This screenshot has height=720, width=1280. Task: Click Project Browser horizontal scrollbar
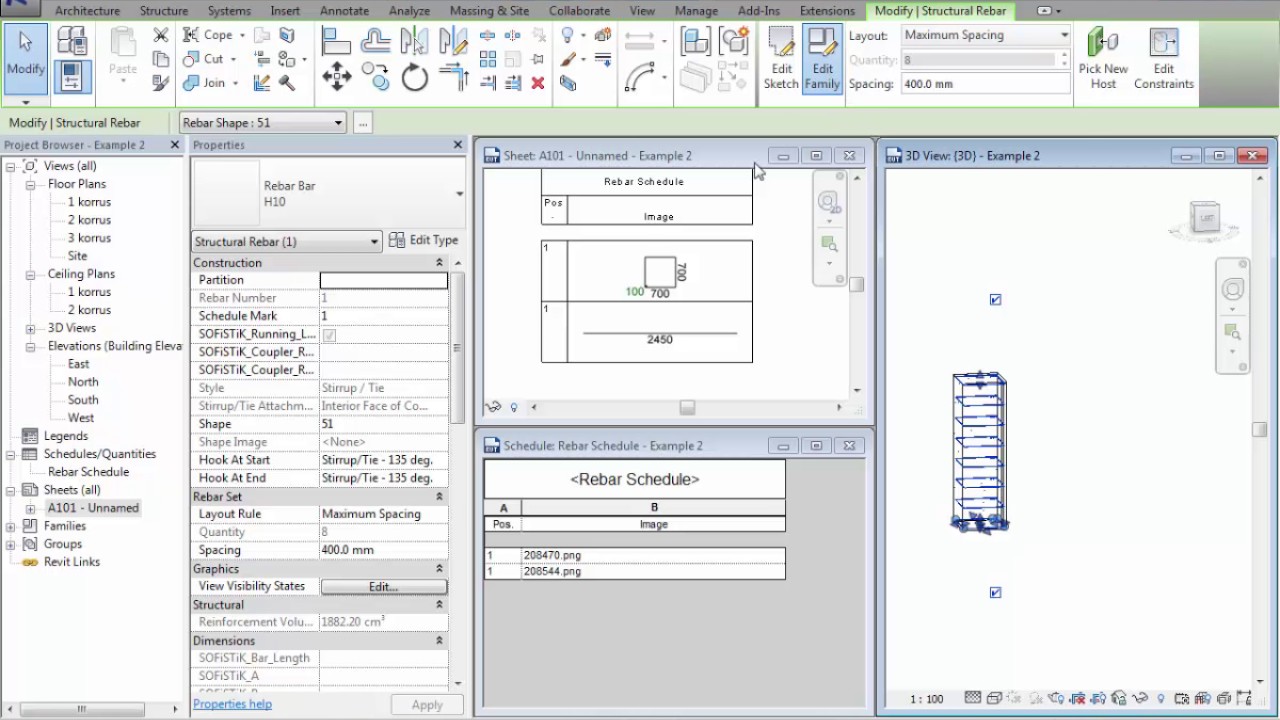82,709
